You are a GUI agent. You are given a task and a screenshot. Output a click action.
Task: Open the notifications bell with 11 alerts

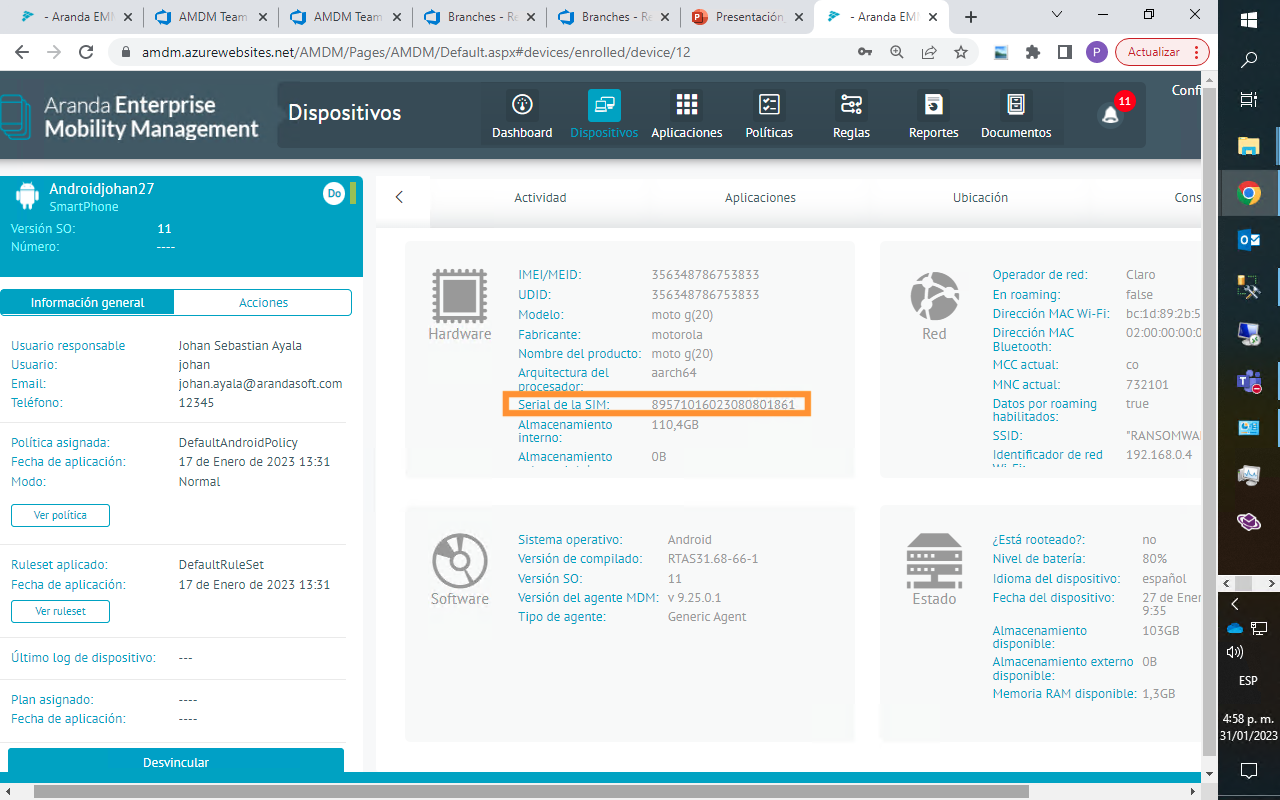tap(1111, 114)
